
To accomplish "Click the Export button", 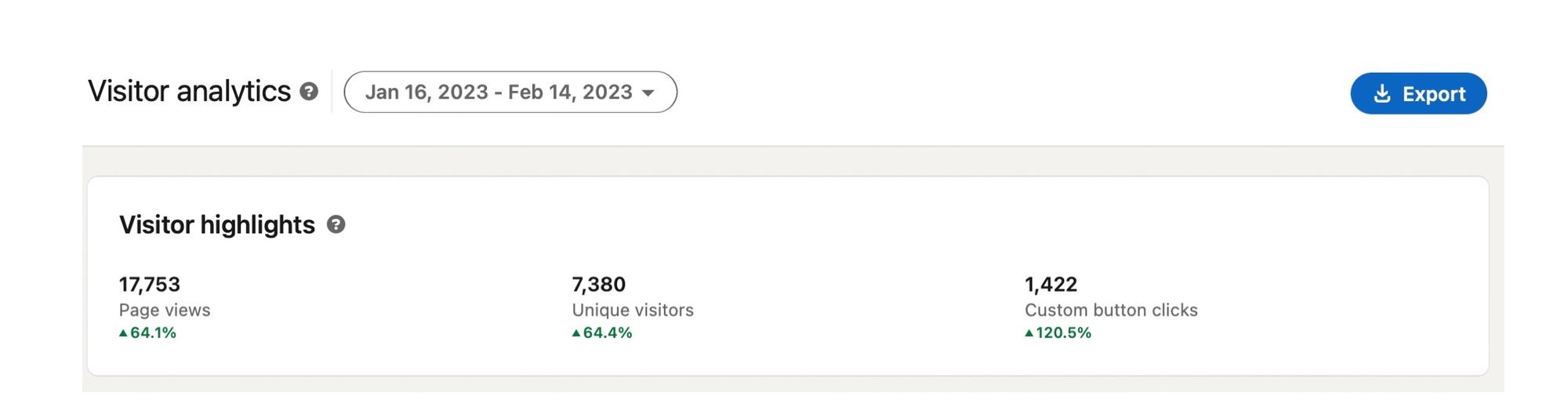I will click(1418, 93).
